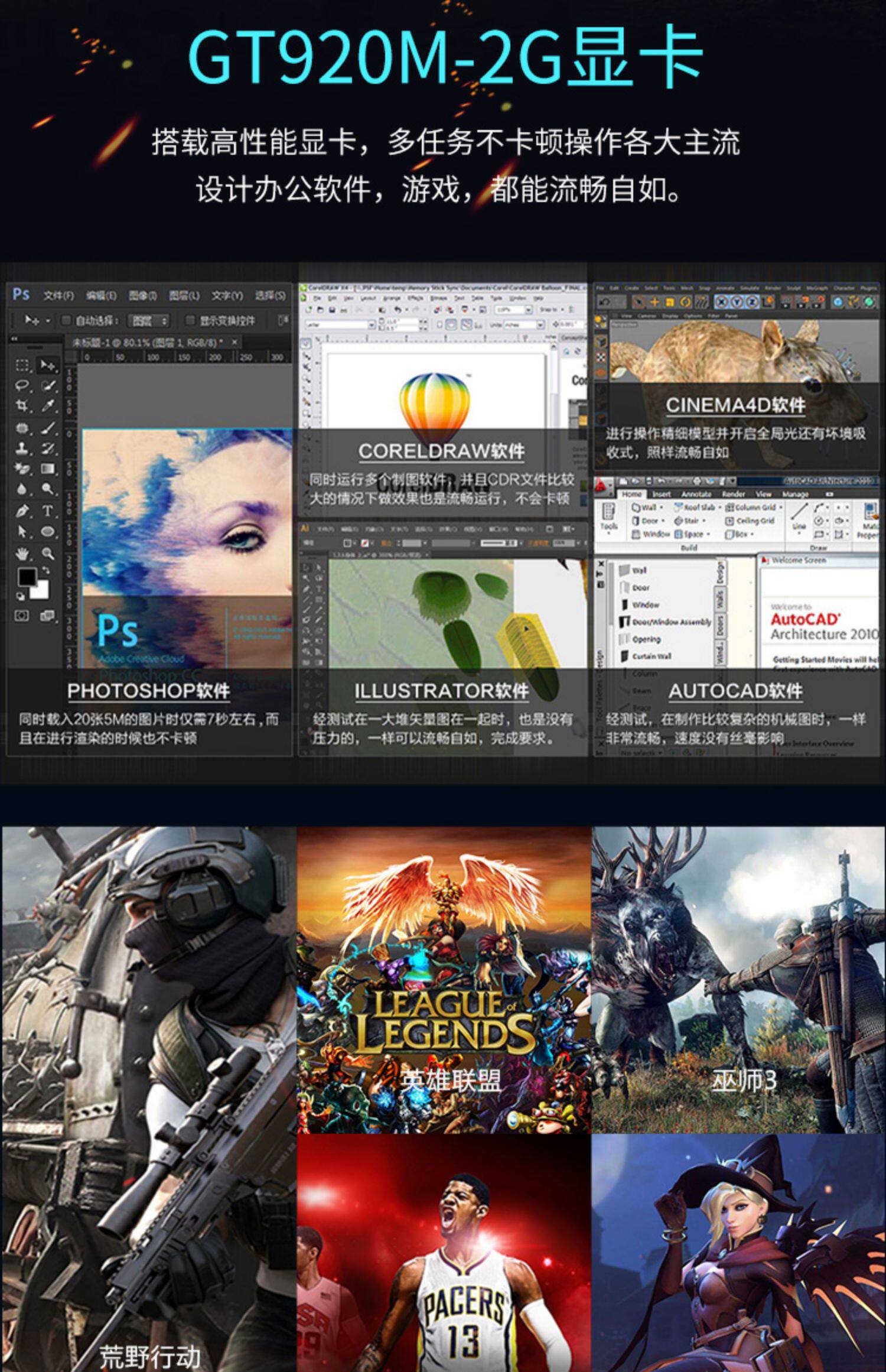This screenshot has height=1372, width=886.
Task: Enable Photoshop's auto-select checkbox (自动选择)
Action: 67,320
